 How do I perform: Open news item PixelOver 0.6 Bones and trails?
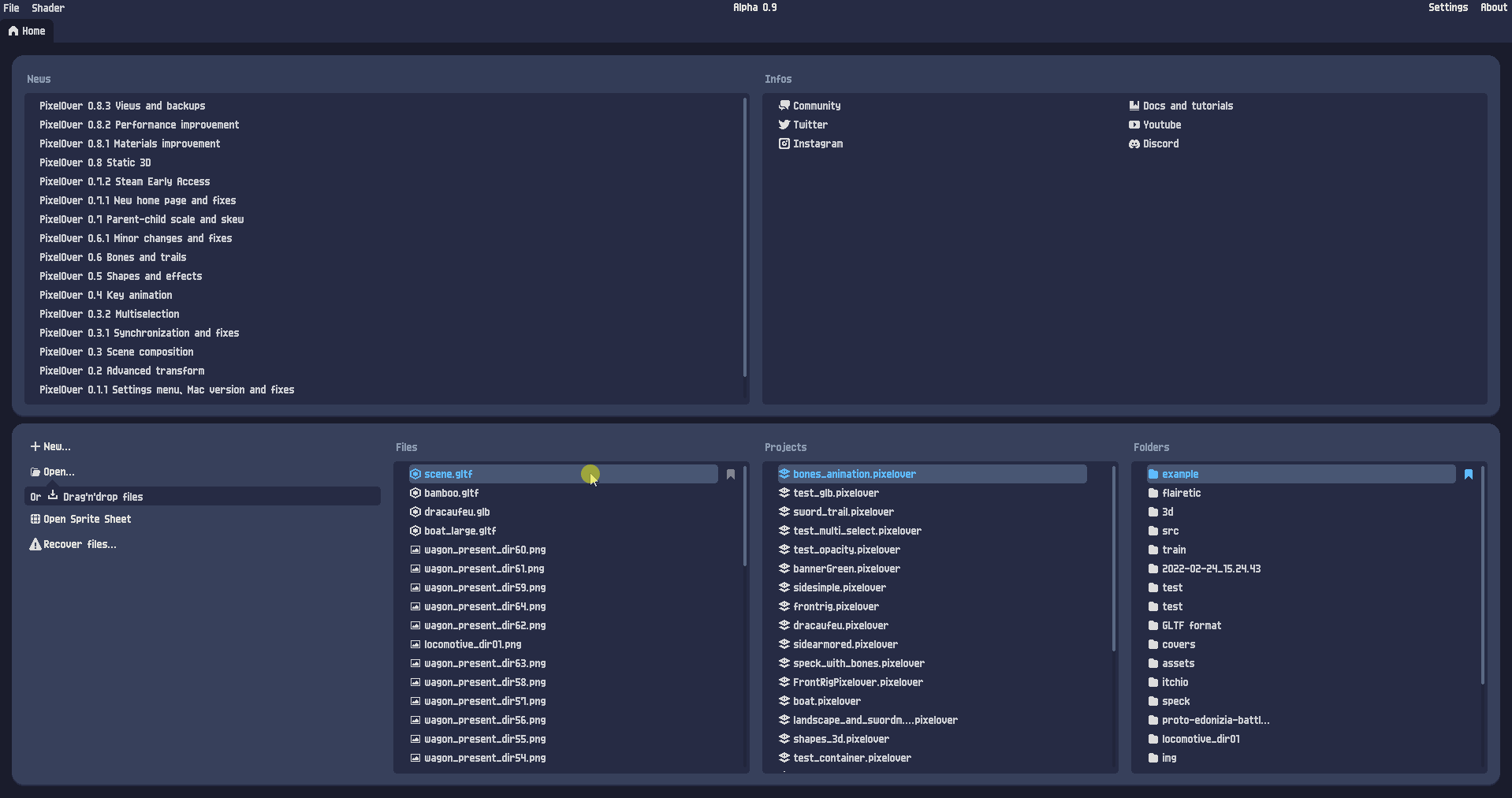113,257
